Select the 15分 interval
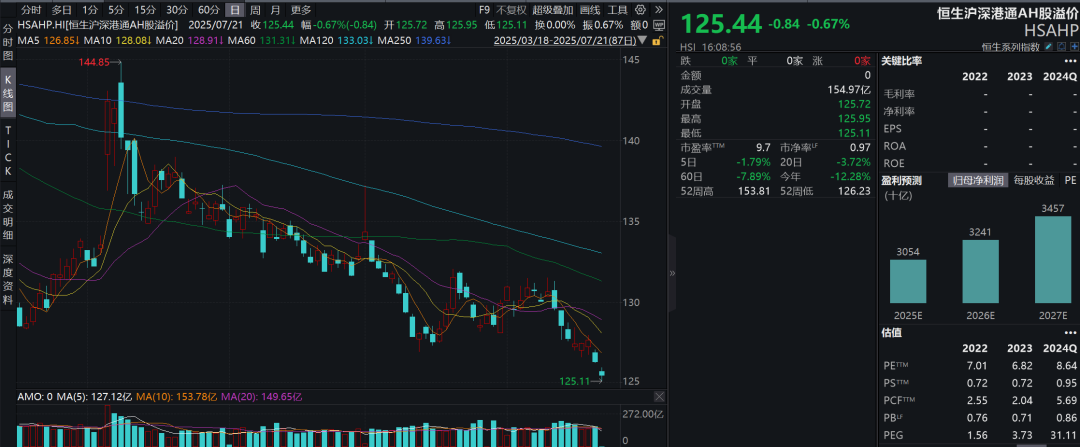 click(x=145, y=10)
